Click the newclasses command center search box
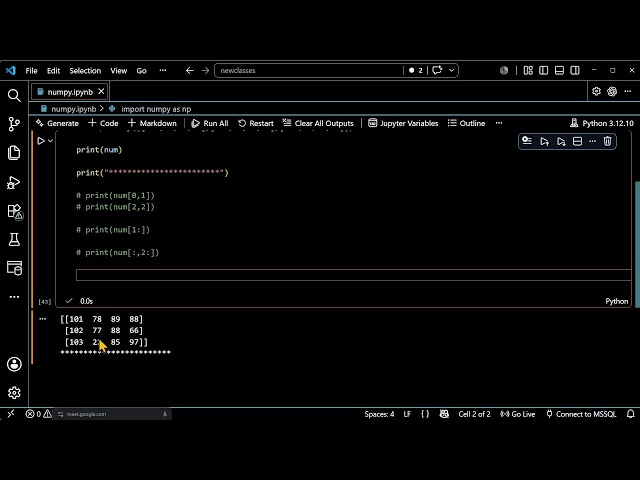The image size is (640, 480). tap(309, 70)
